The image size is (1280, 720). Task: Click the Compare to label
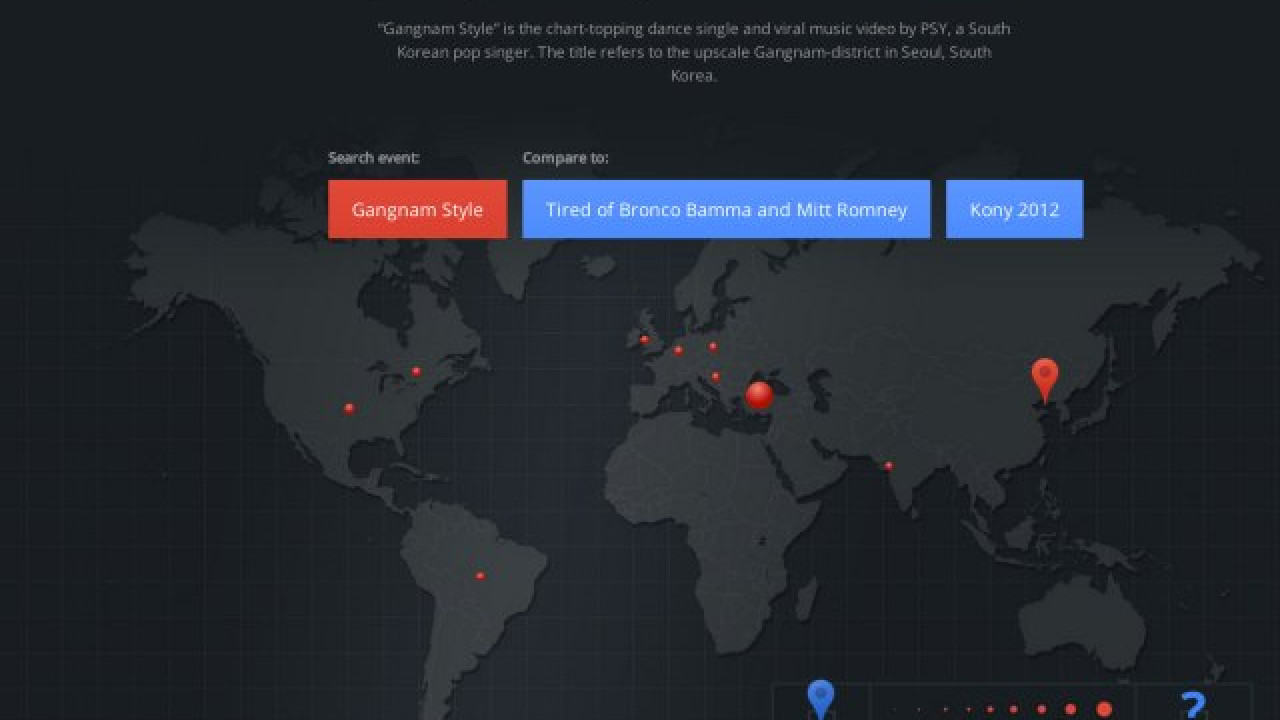(565, 158)
